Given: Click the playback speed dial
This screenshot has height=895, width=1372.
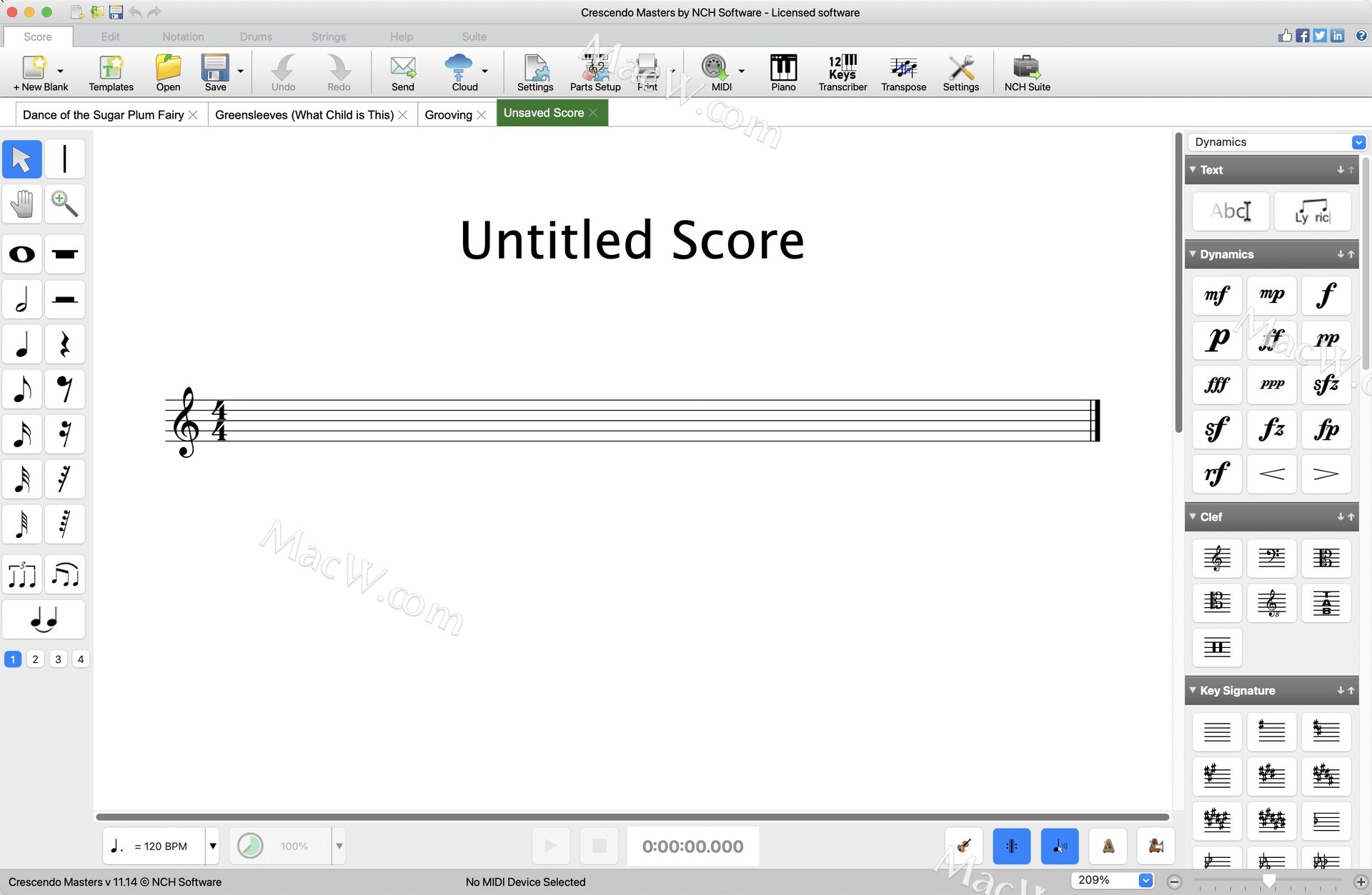Looking at the screenshot, I should (250, 846).
